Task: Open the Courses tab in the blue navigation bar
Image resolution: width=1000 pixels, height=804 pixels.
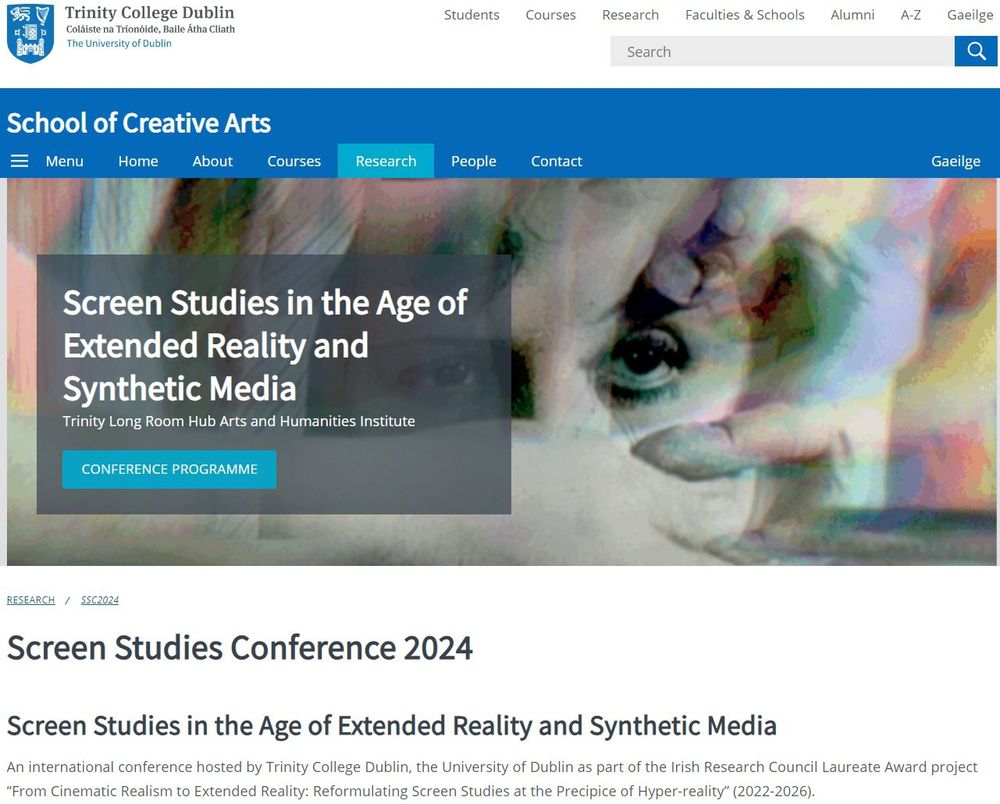Action: [293, 161]
